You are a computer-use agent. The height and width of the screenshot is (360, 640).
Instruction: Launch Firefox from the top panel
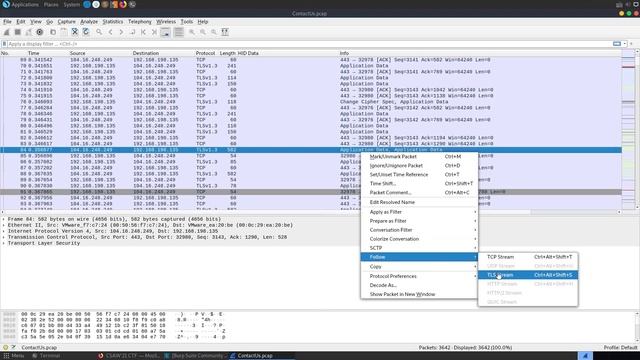pyautogui.click(x=123, y=4)
